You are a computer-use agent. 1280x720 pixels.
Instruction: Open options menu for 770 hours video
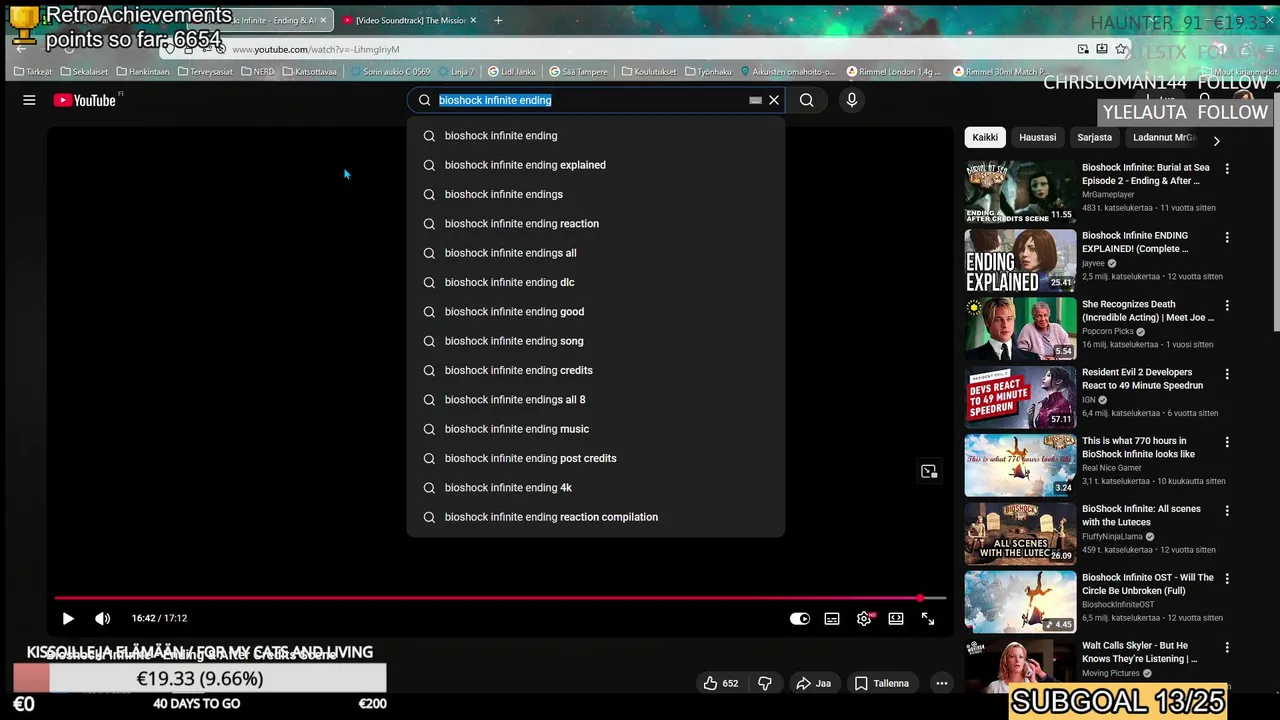1227,442
